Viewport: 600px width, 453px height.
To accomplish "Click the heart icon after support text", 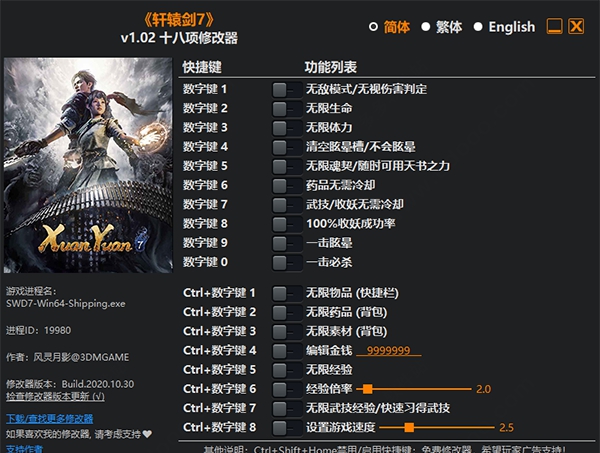I will pyautogui.click(x=147, y=434).
